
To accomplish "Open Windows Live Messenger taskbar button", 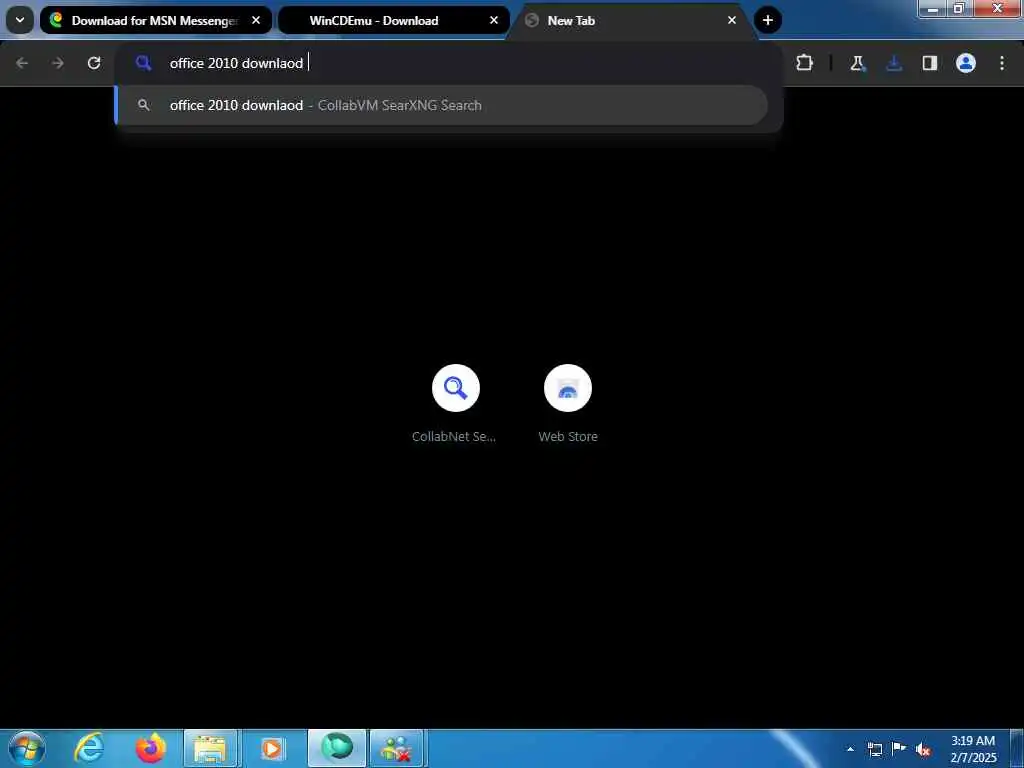I will 397,748.
